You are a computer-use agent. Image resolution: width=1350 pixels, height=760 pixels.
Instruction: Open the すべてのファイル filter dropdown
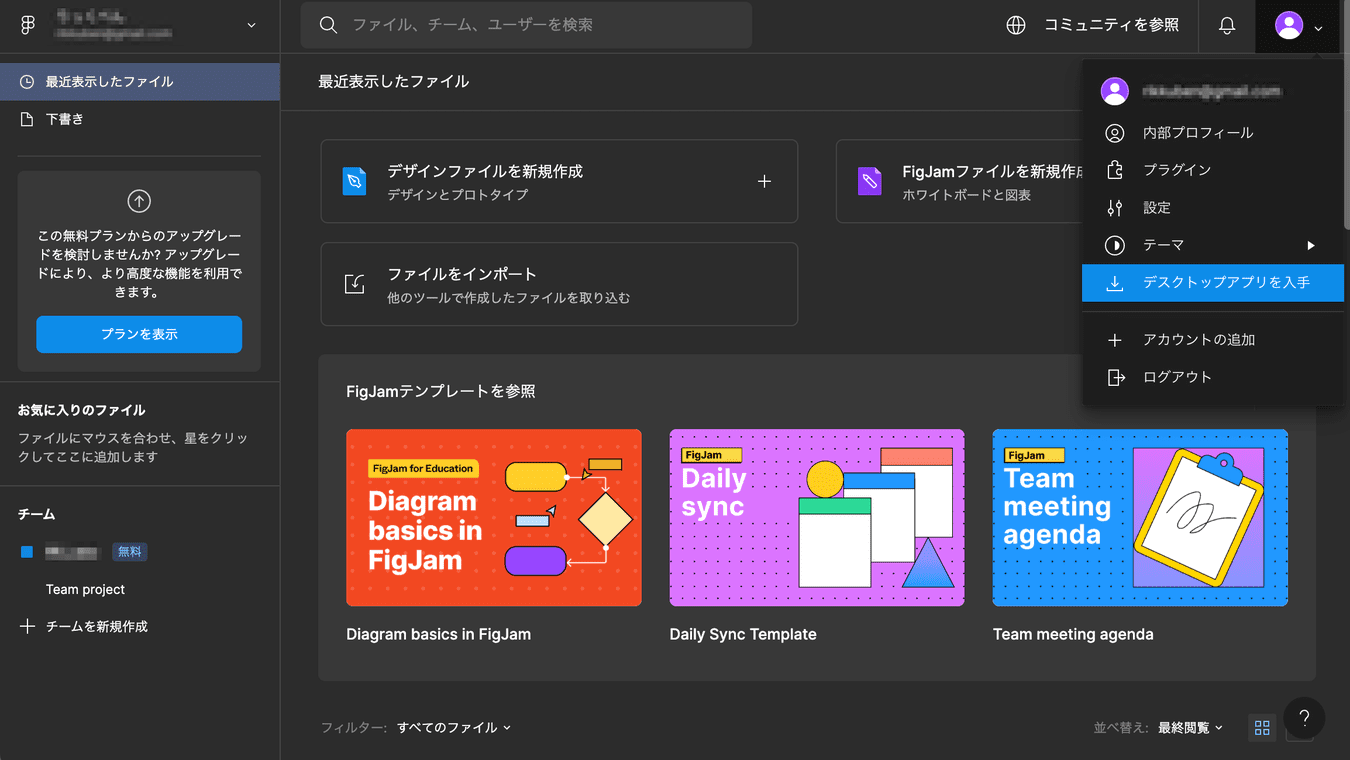click(x=454, y=728)
